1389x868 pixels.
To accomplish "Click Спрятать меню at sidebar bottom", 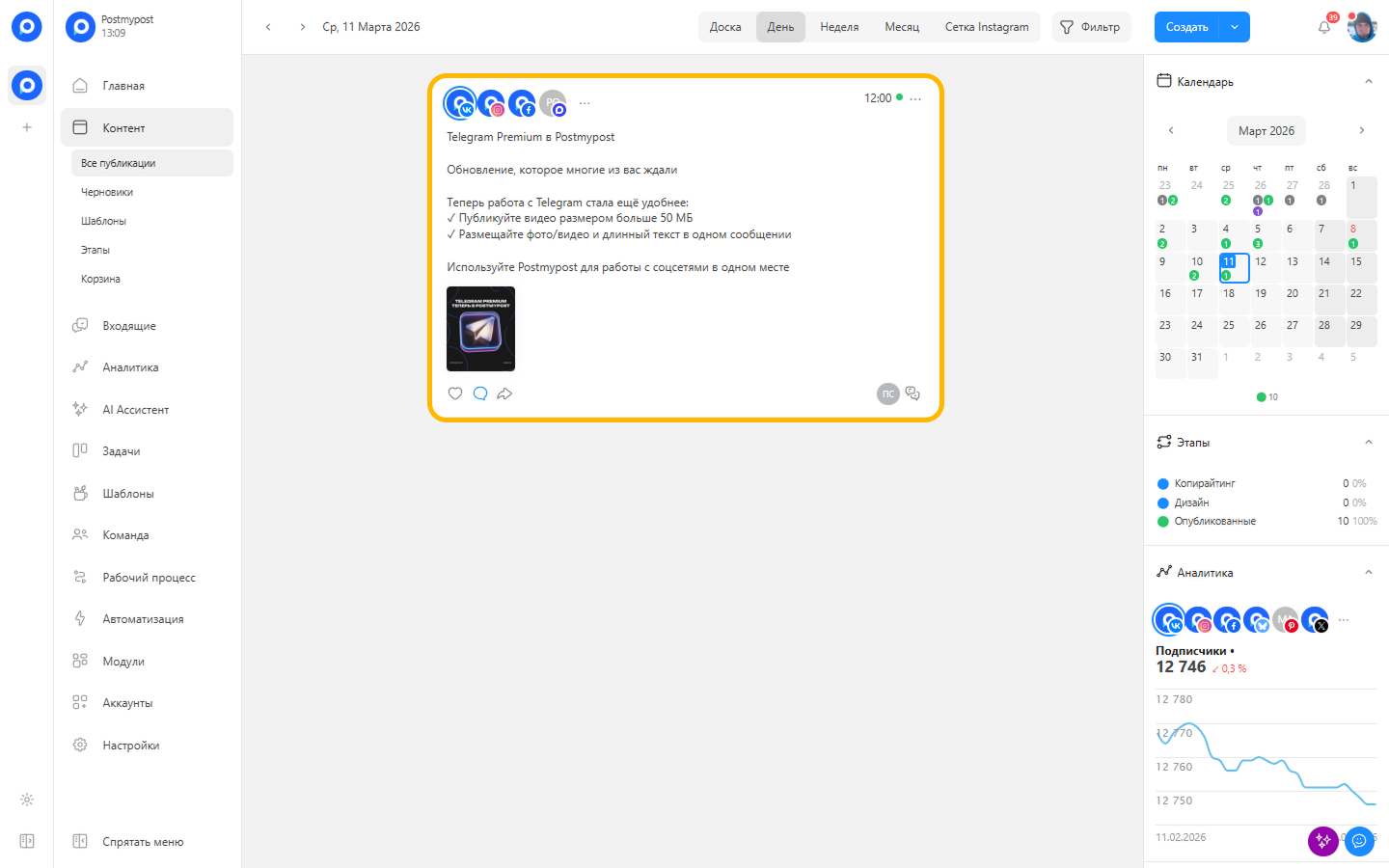I will coord(143,842).
